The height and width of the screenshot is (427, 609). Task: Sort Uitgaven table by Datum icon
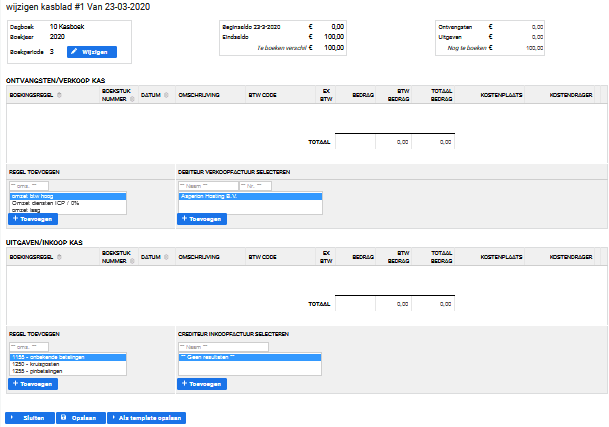pyautogui.click(x=166, y=257)
